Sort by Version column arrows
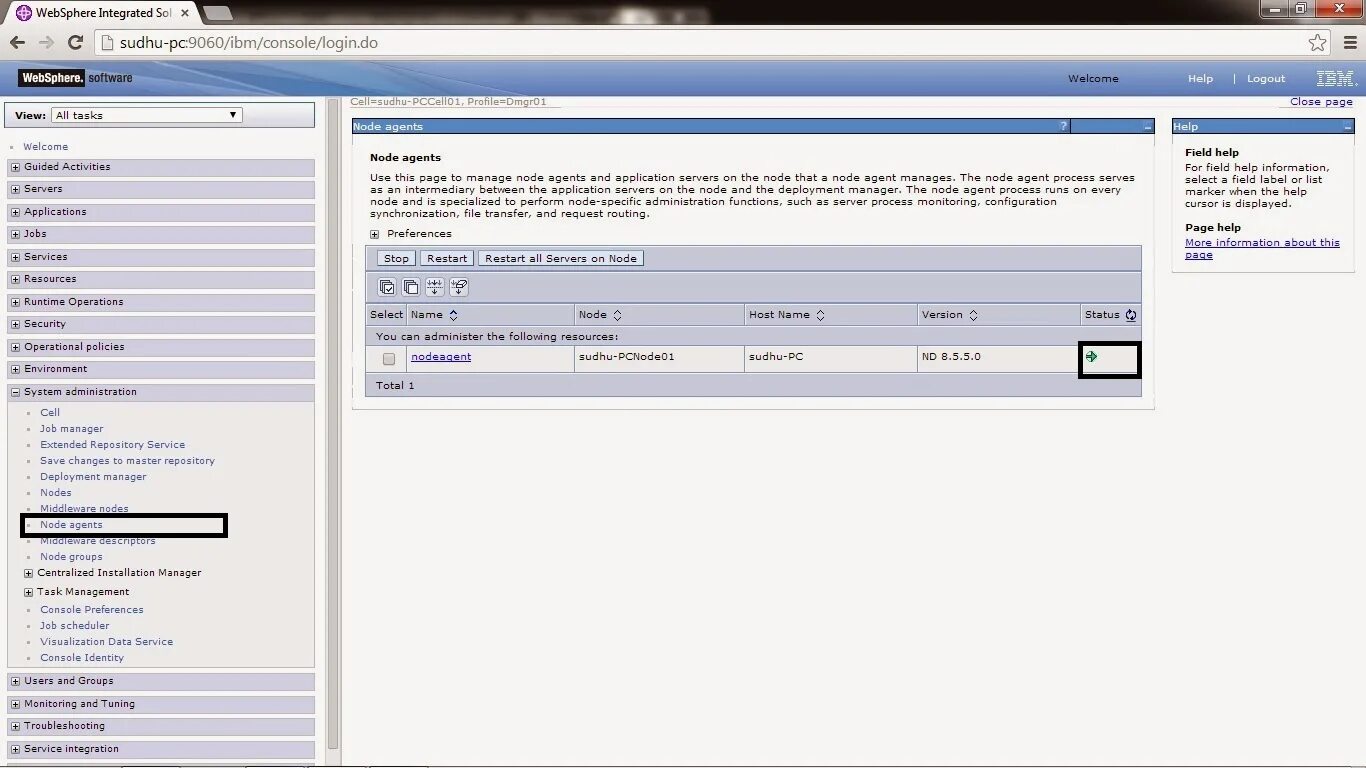 [973, 315]
